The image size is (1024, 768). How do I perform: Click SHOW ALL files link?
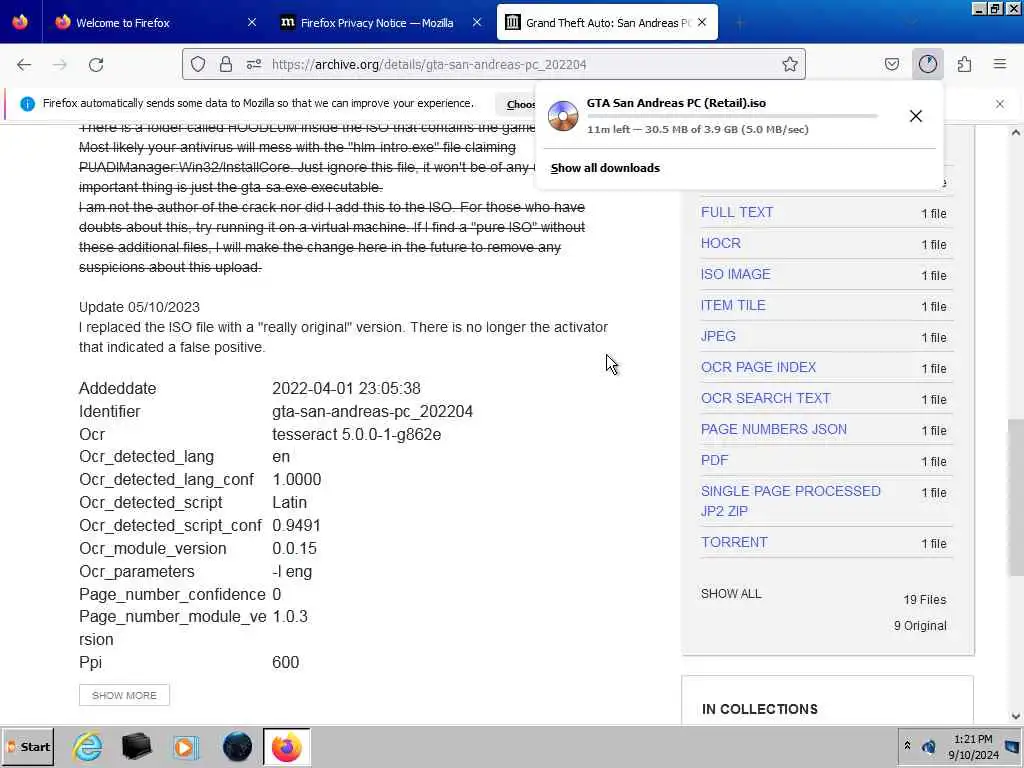tap(731, 594)
